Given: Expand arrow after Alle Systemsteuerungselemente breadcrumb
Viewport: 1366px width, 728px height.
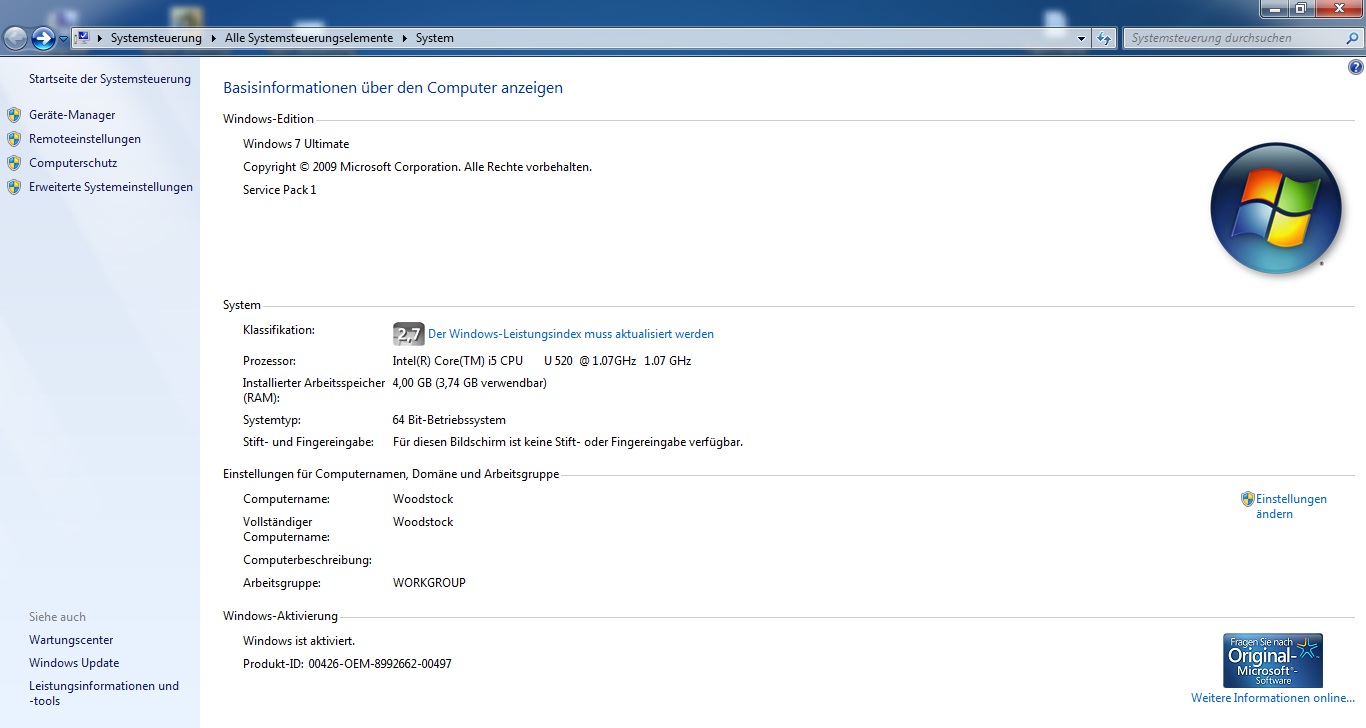Looking at the screenshot, I should tap(405, 38).
